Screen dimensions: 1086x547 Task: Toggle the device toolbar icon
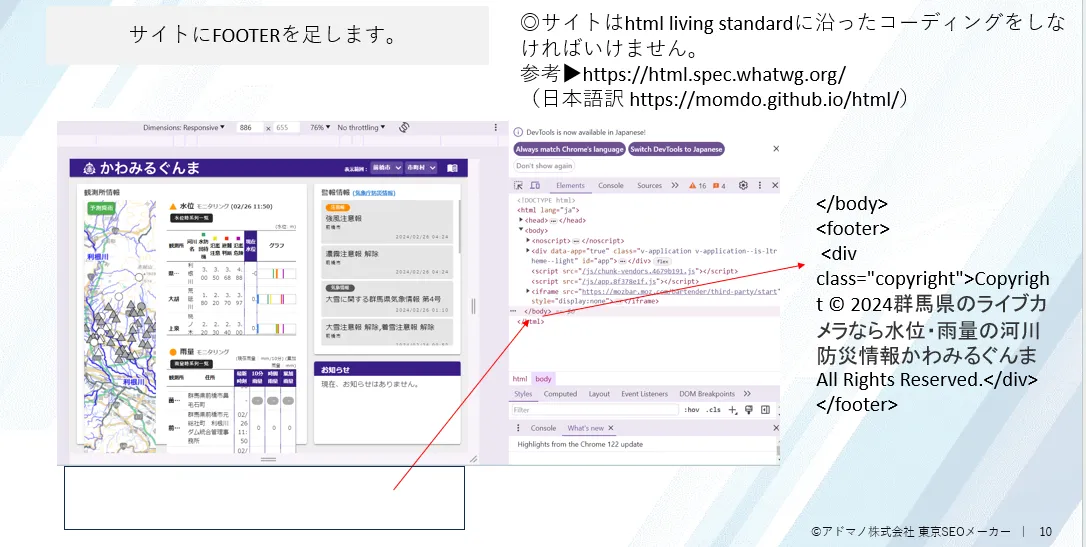(x=535, y=186)
